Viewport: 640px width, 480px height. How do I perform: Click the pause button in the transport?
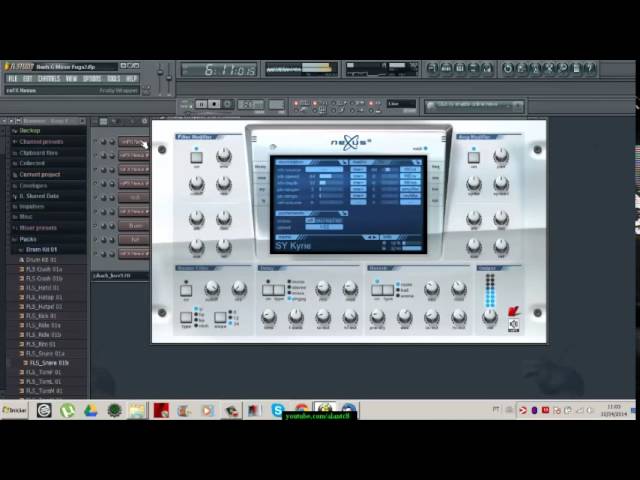(x=201, y=104)
